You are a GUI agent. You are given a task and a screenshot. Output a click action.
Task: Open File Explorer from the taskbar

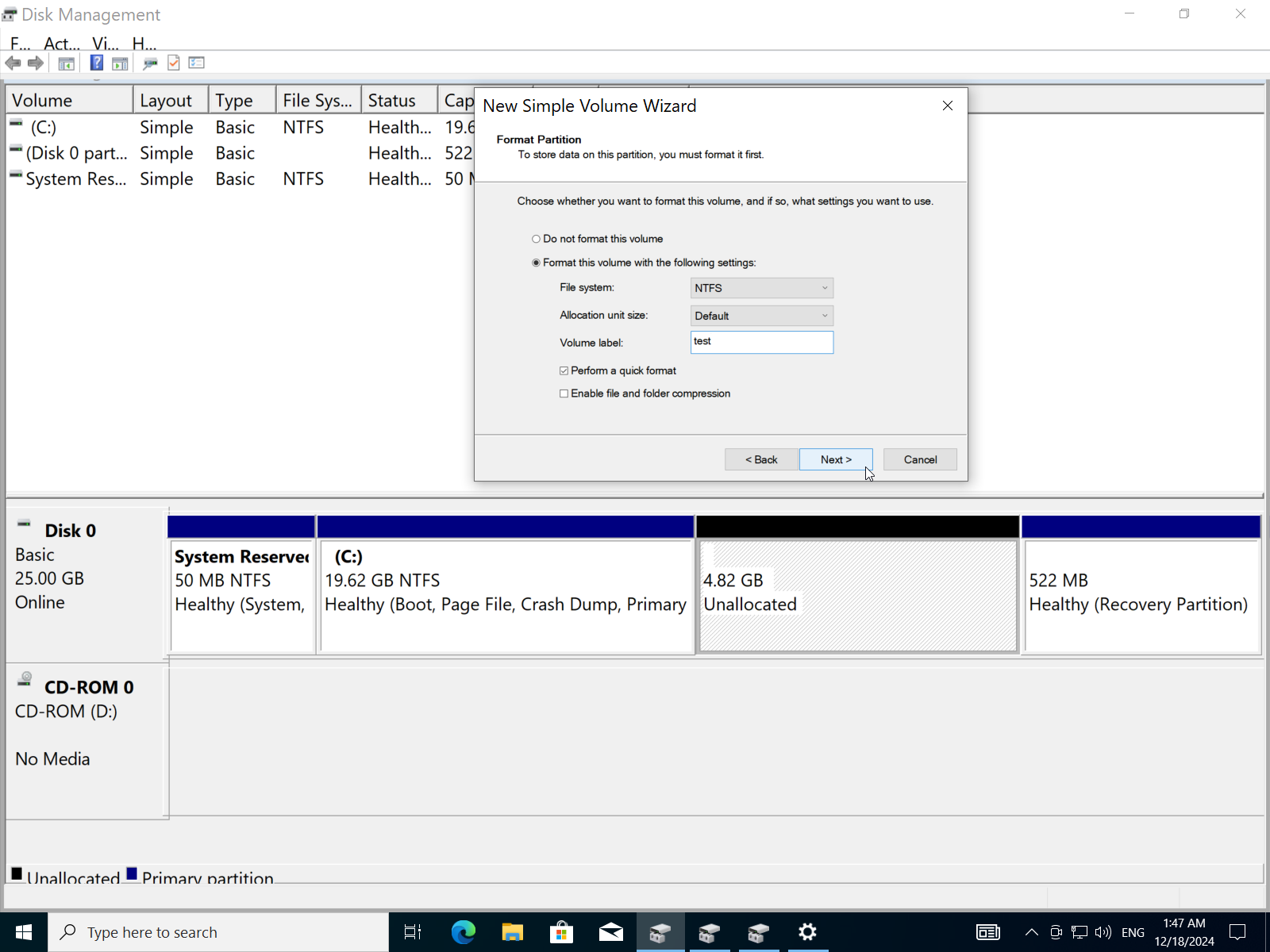click(513, 932)
